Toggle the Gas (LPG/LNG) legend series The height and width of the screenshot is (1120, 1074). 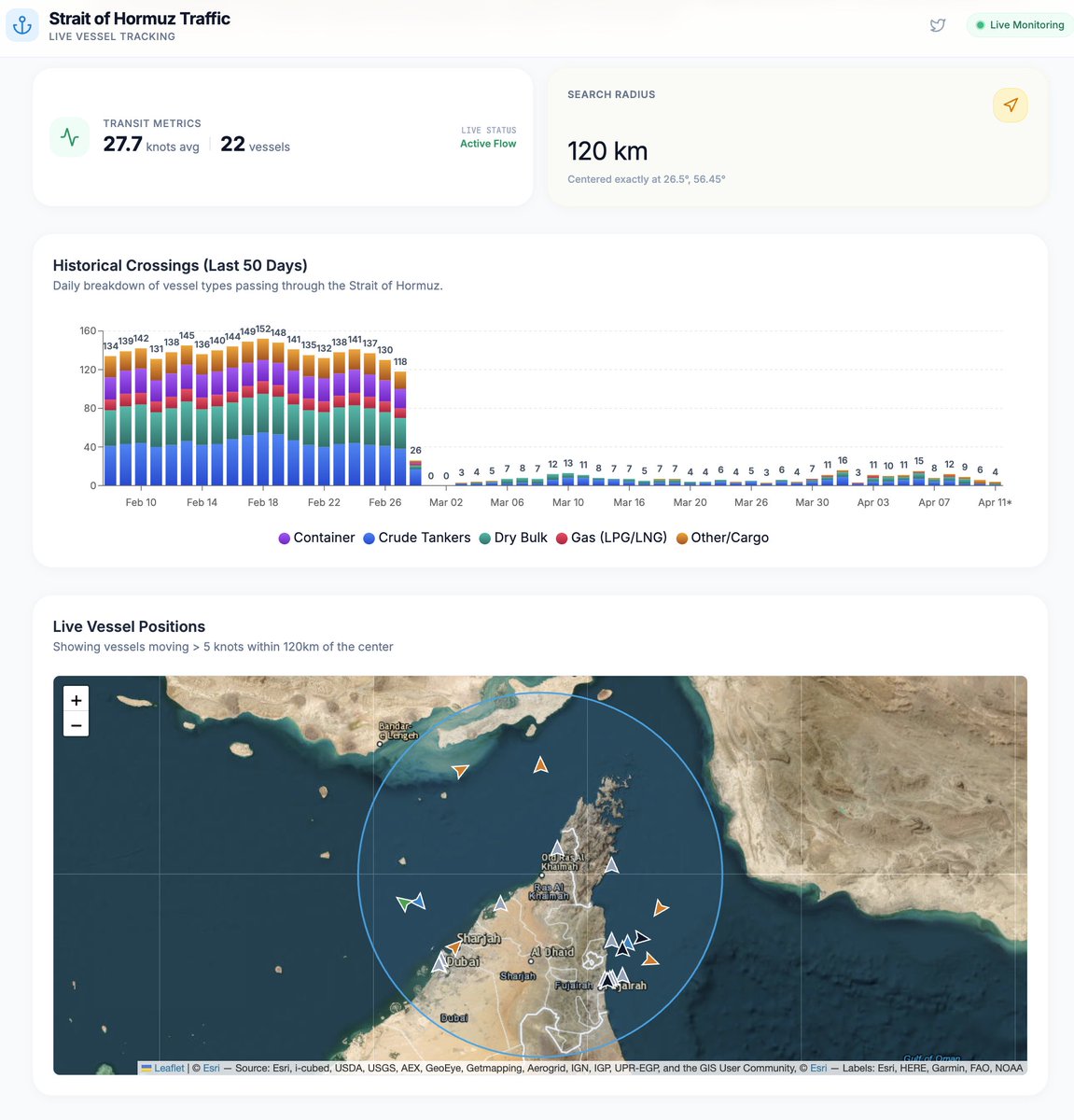point(611,538)
